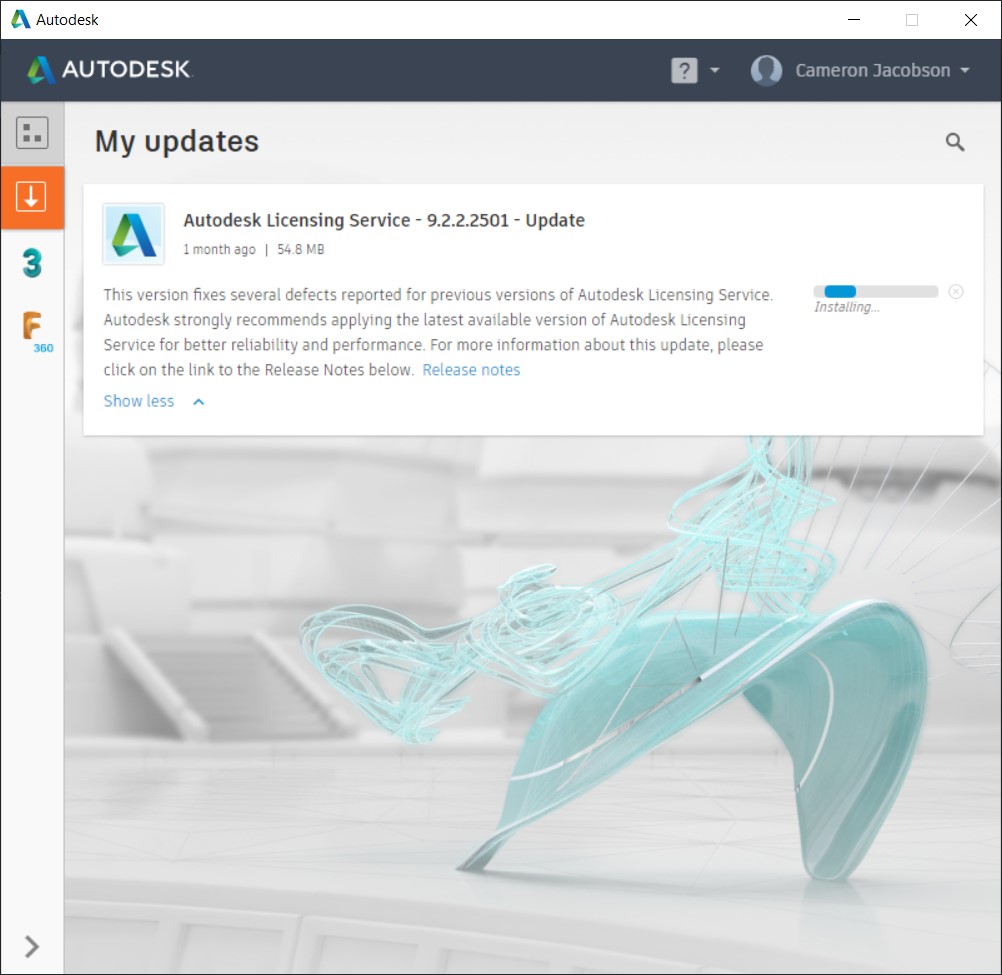Click the Show less chevron arrow

[199, 402]
